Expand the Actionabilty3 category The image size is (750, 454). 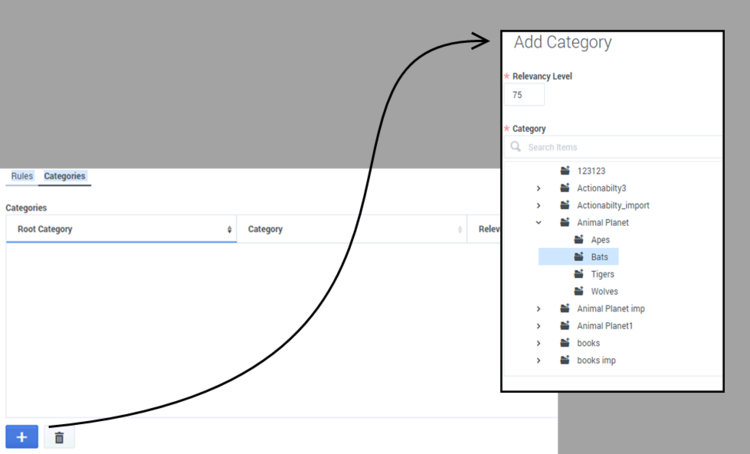click(539, 188)
